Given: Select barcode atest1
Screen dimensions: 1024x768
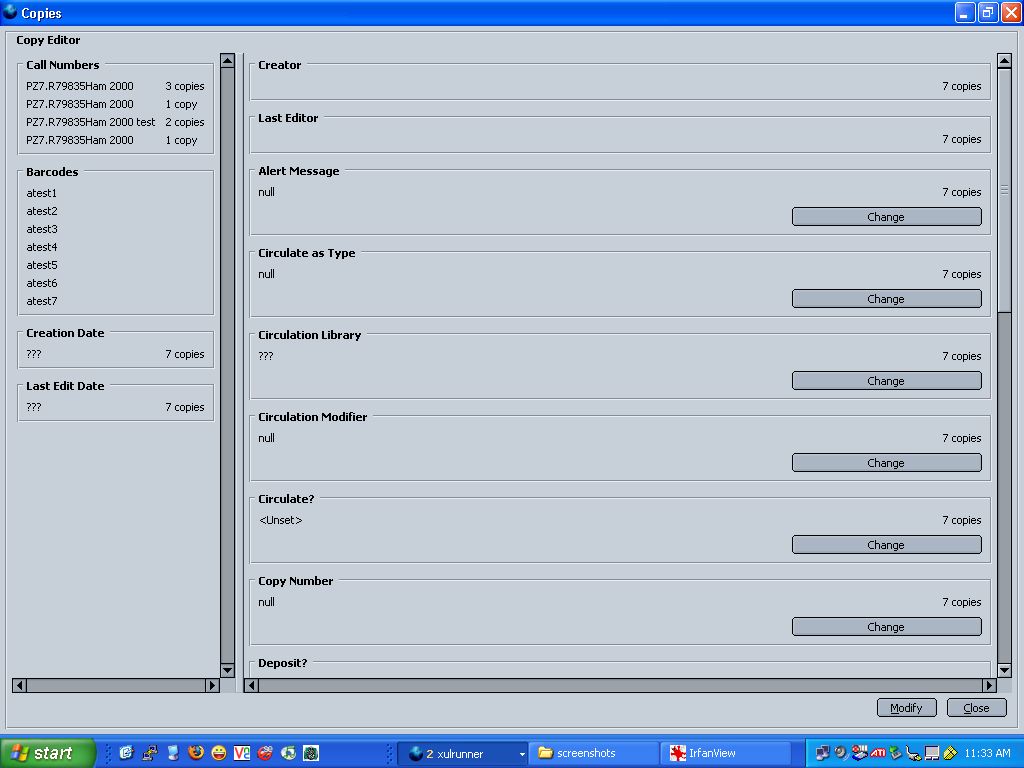Looking at the screenshot, I should [42, 193].
